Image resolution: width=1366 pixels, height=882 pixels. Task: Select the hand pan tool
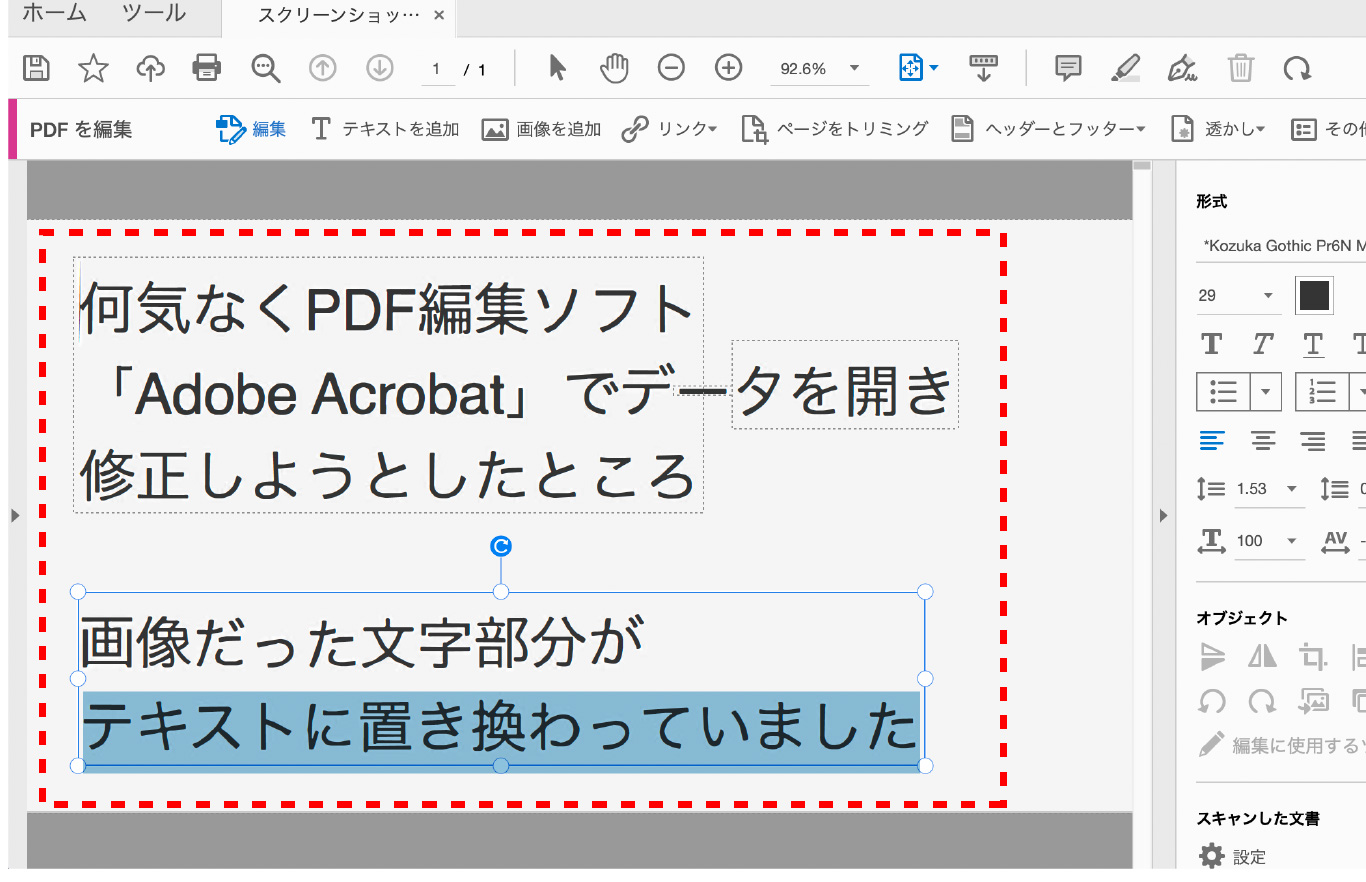coord(614,68)
